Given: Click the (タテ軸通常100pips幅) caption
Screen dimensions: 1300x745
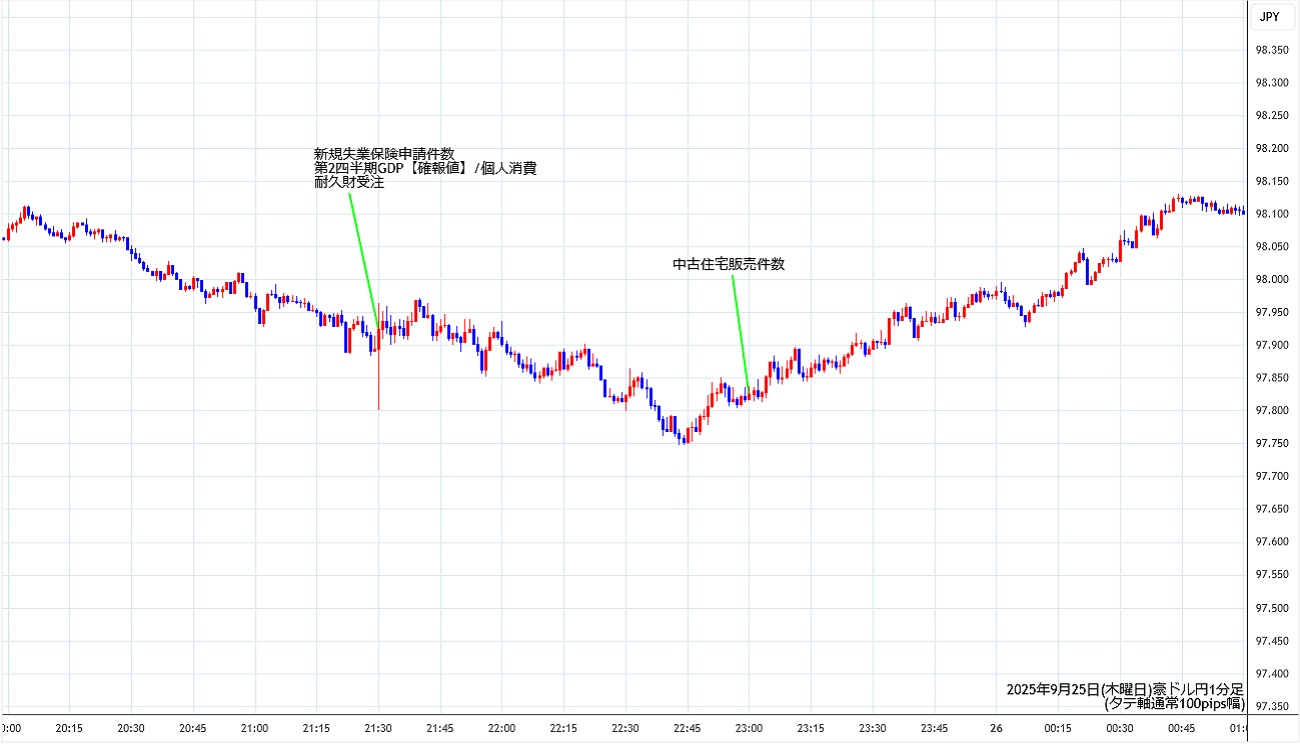Looking at the screenshot, I should 1174,703.
